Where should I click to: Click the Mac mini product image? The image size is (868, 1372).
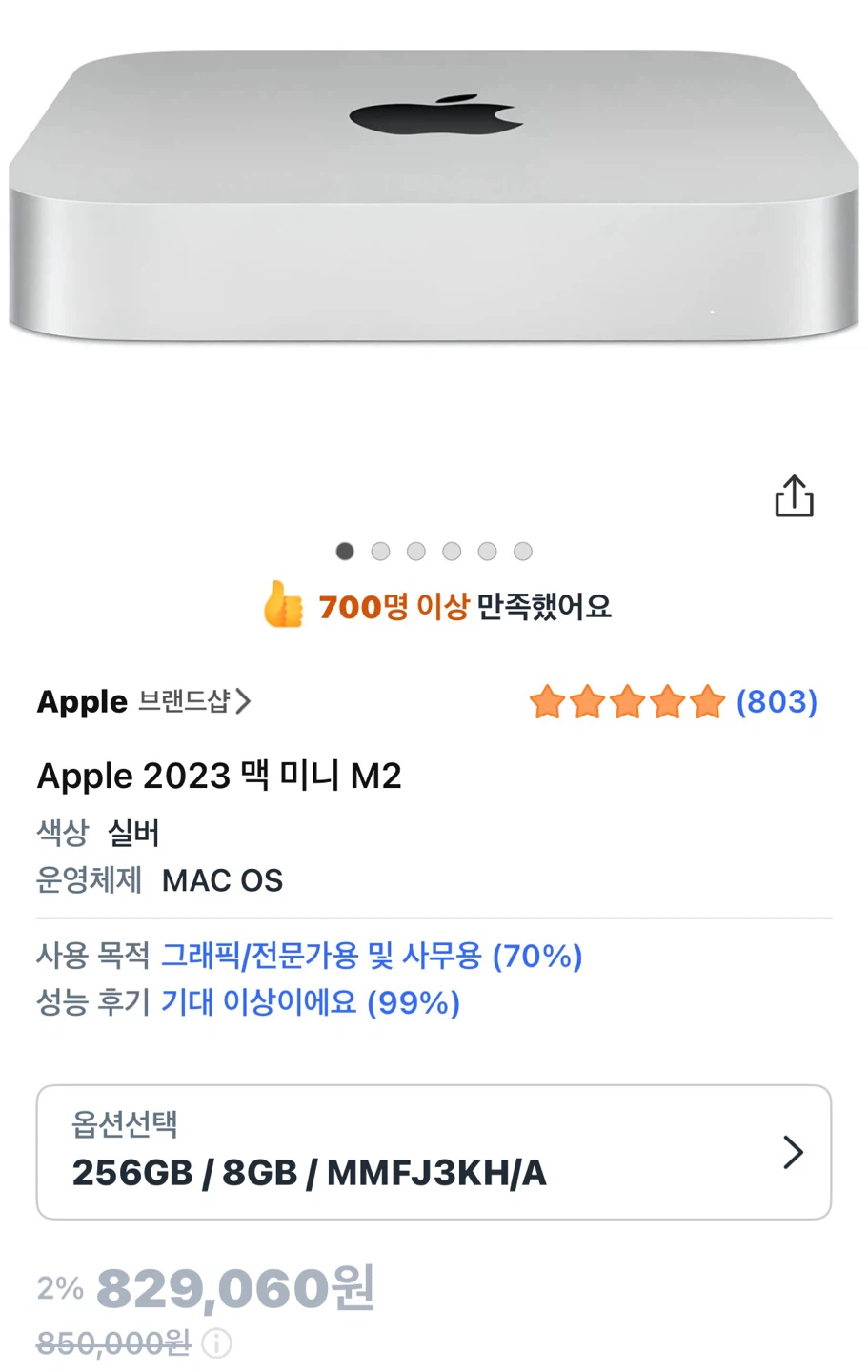(434, 195)
